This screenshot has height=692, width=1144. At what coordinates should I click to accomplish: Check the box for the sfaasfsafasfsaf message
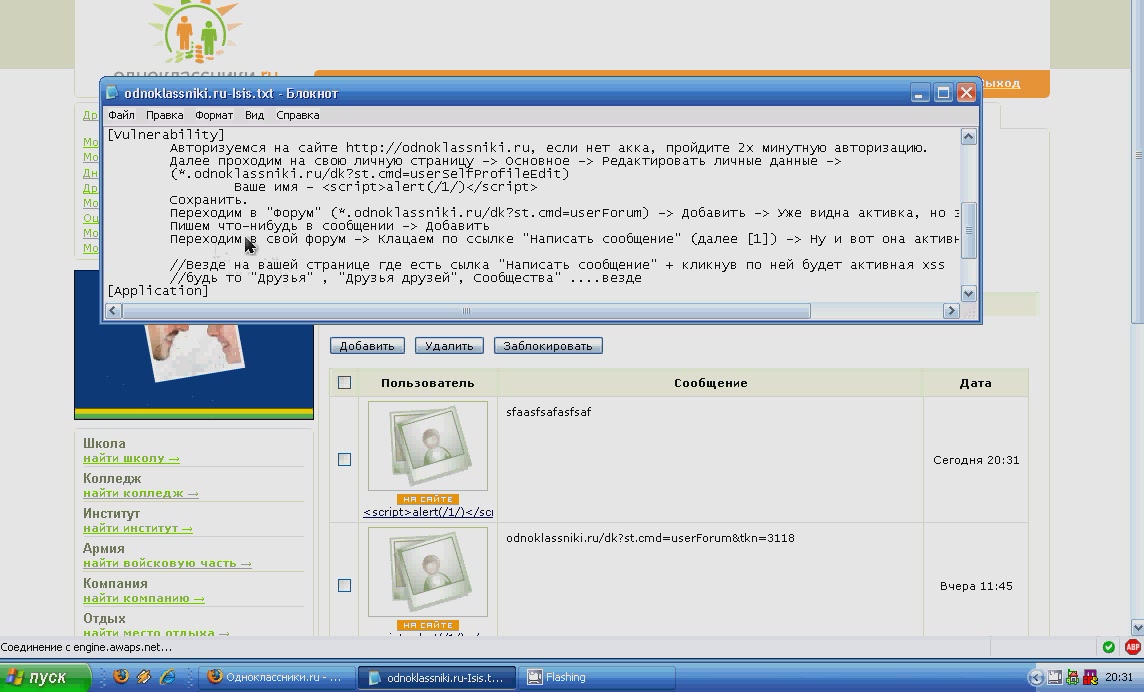click(x=344, y=459)
